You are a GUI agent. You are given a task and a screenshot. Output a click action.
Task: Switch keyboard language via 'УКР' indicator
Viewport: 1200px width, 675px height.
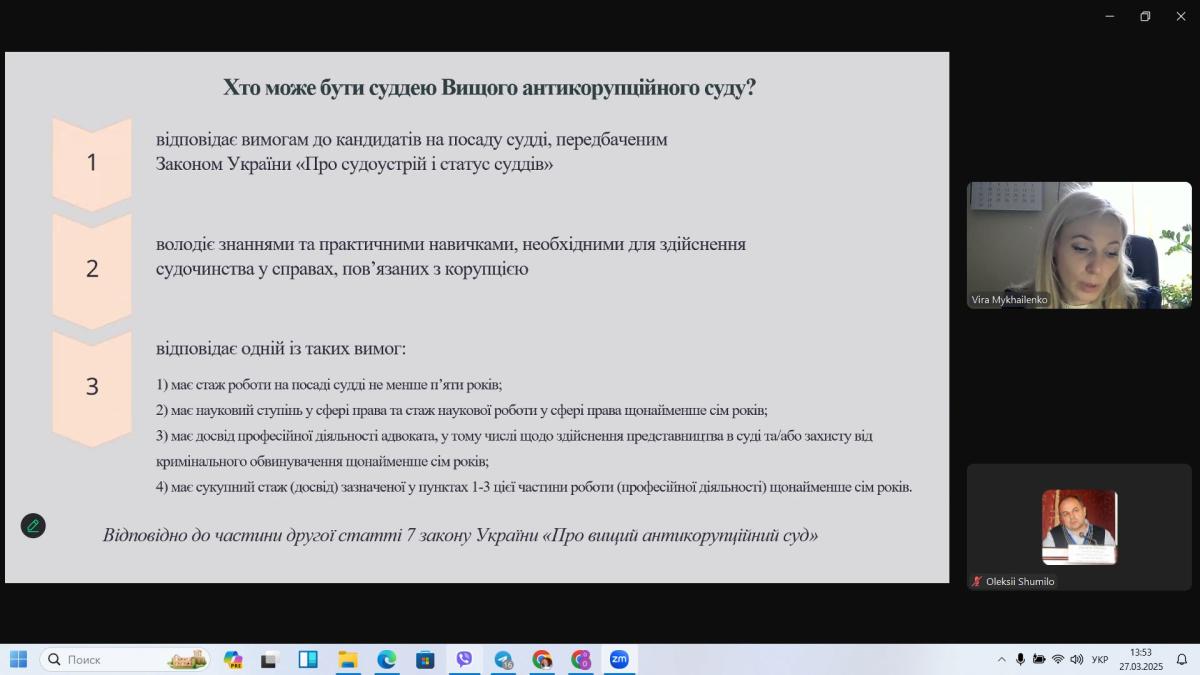tap(1100, 659)
